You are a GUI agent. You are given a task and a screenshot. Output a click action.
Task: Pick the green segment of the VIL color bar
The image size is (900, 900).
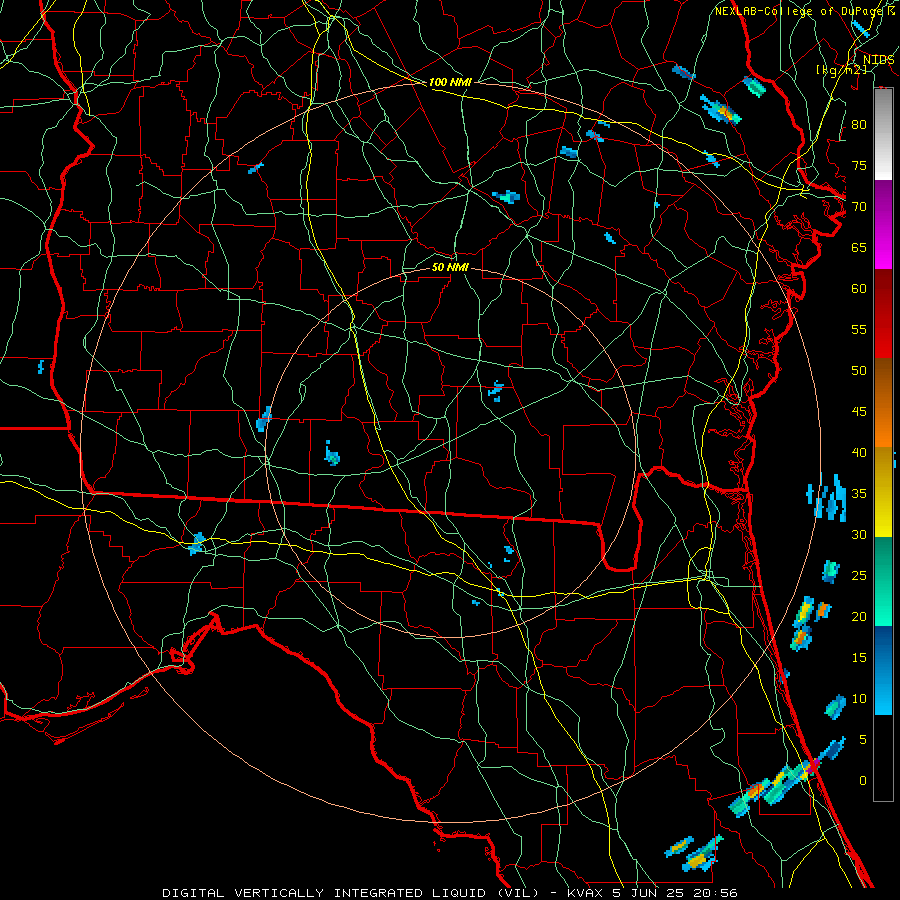[883, 581]
